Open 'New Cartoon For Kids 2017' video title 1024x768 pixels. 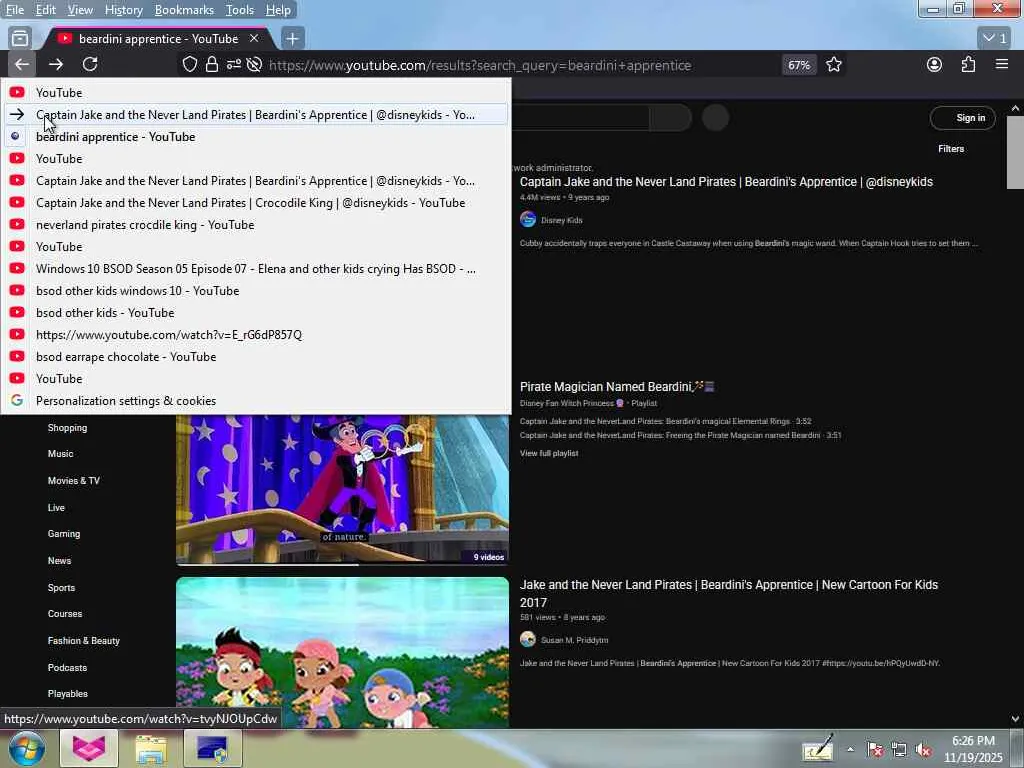point(729,593)
